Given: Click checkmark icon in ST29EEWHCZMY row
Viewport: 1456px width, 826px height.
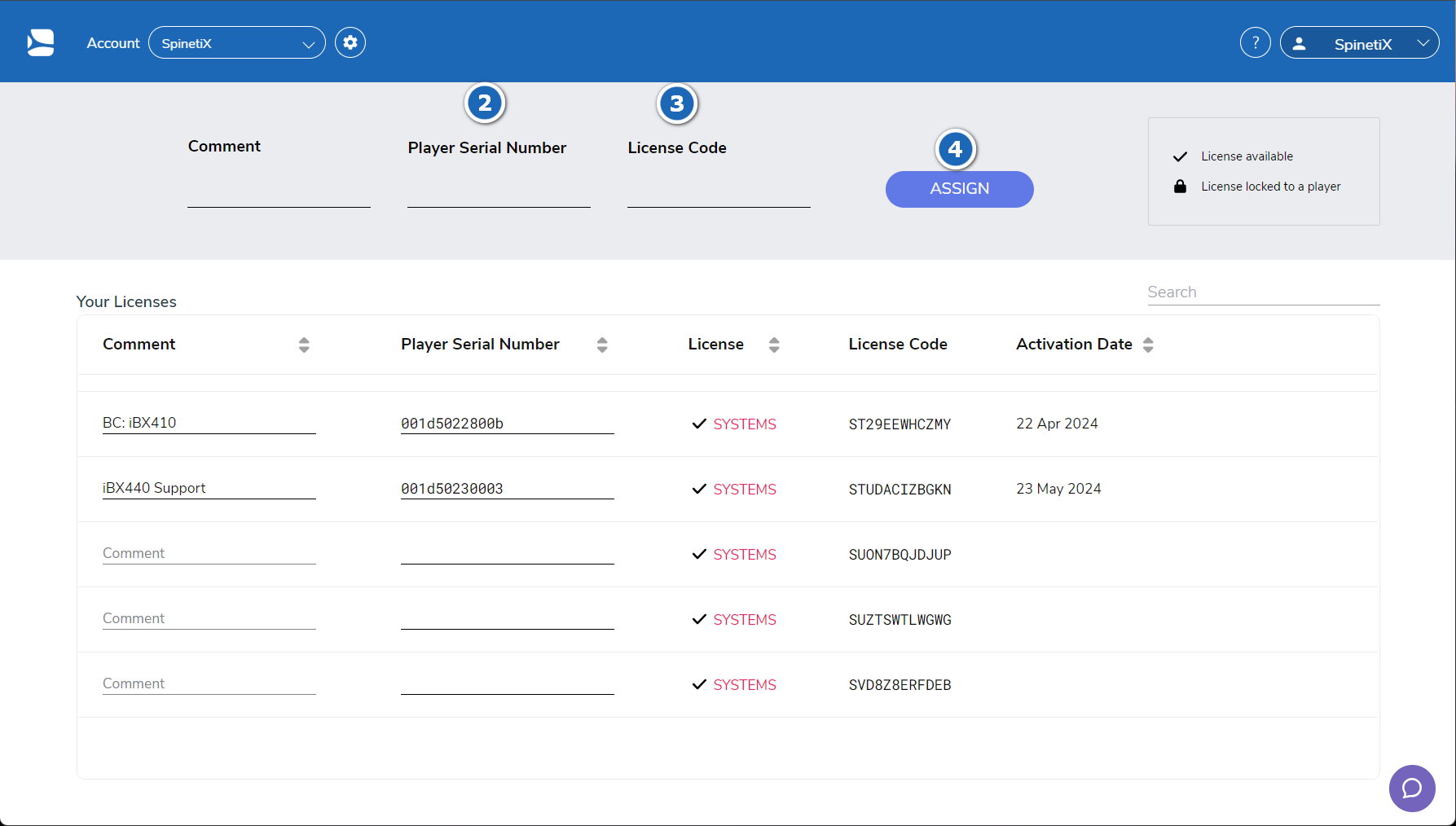Looking at the screenshot, I should [699, 424].
